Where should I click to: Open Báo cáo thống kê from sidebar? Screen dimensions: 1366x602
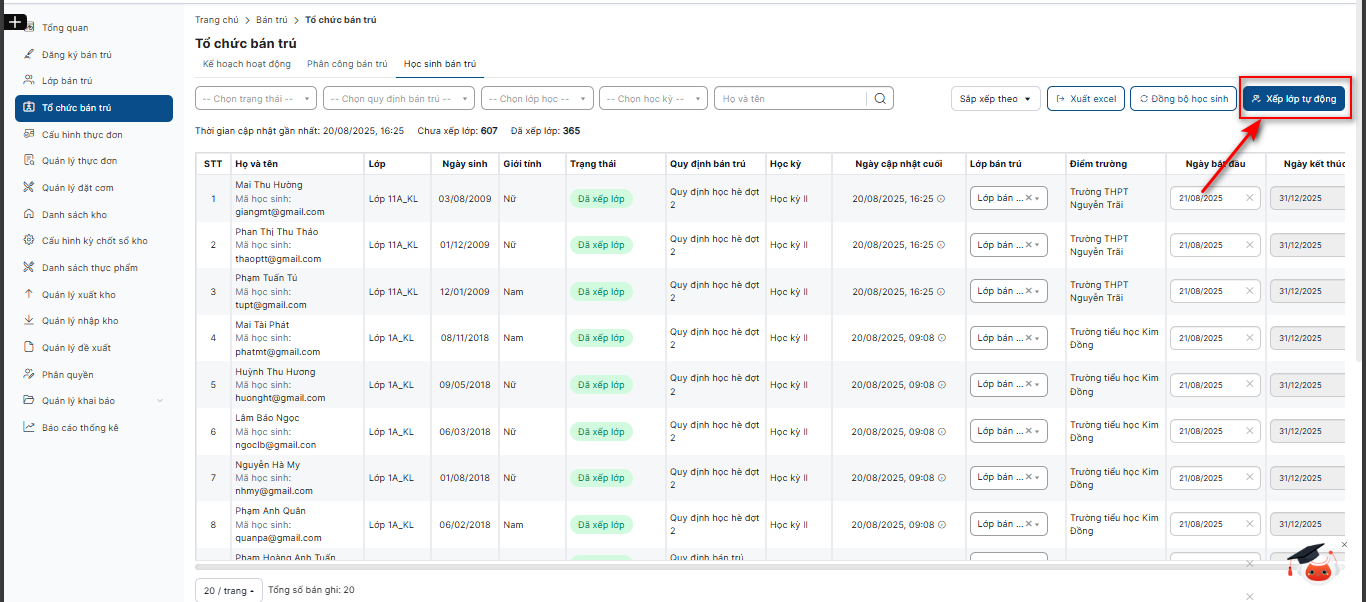click(x=80, y=428)
